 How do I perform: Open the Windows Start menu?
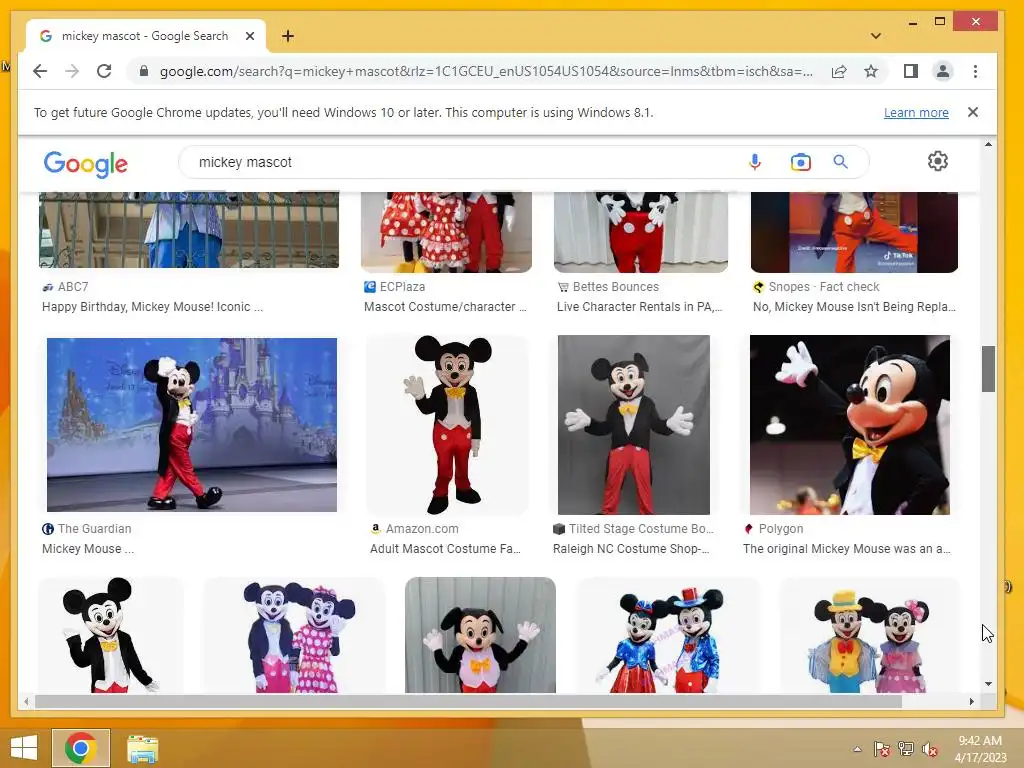click(x=24, y=748)
